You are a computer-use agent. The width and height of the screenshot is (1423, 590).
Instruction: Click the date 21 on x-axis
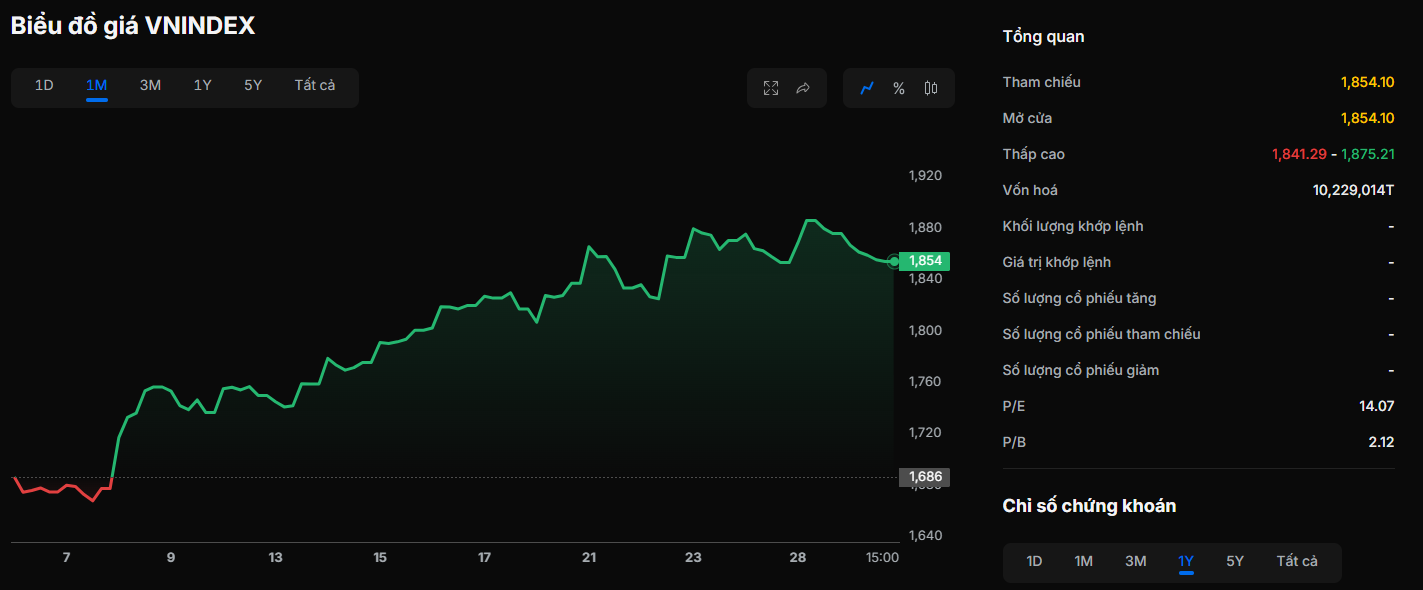click(x=589, y=557)
